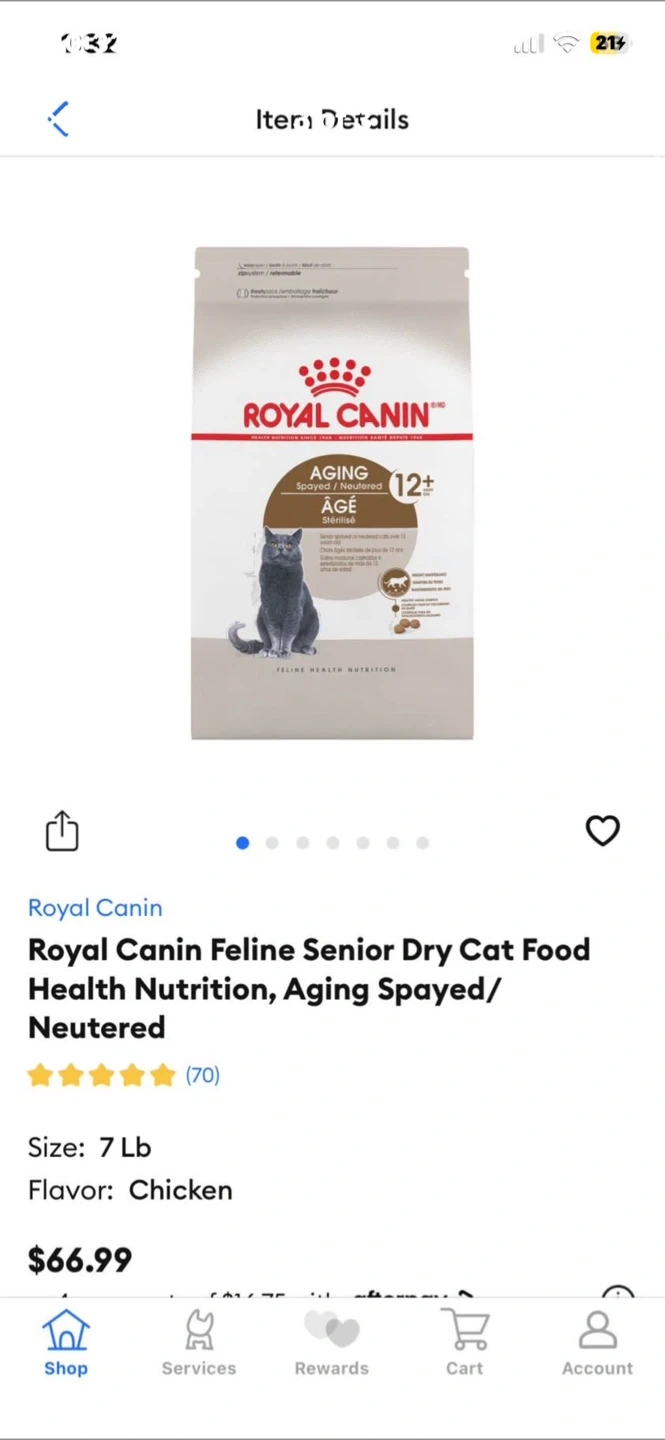
Task: Go to the Rewards hearts tab
Action: point(331,1343)
